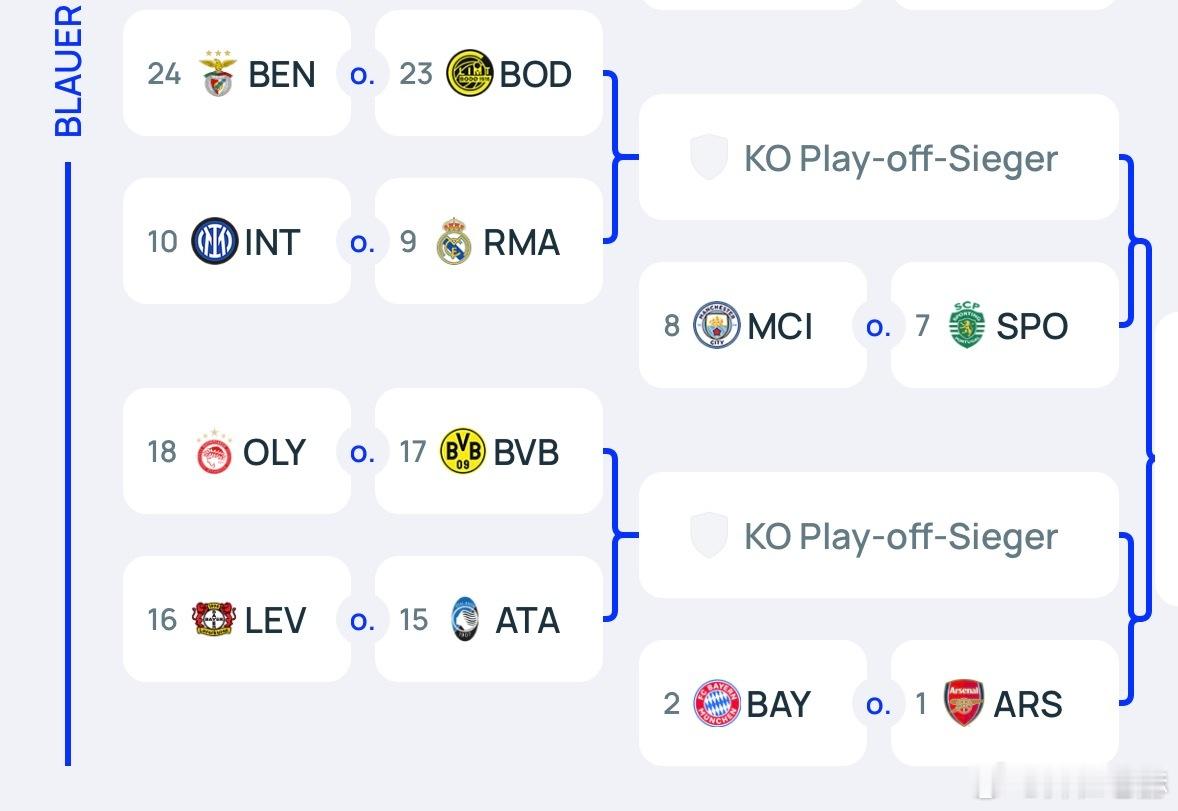Open the lower KO Play-off-Sieger card
1178x811 pixels.
878,536
